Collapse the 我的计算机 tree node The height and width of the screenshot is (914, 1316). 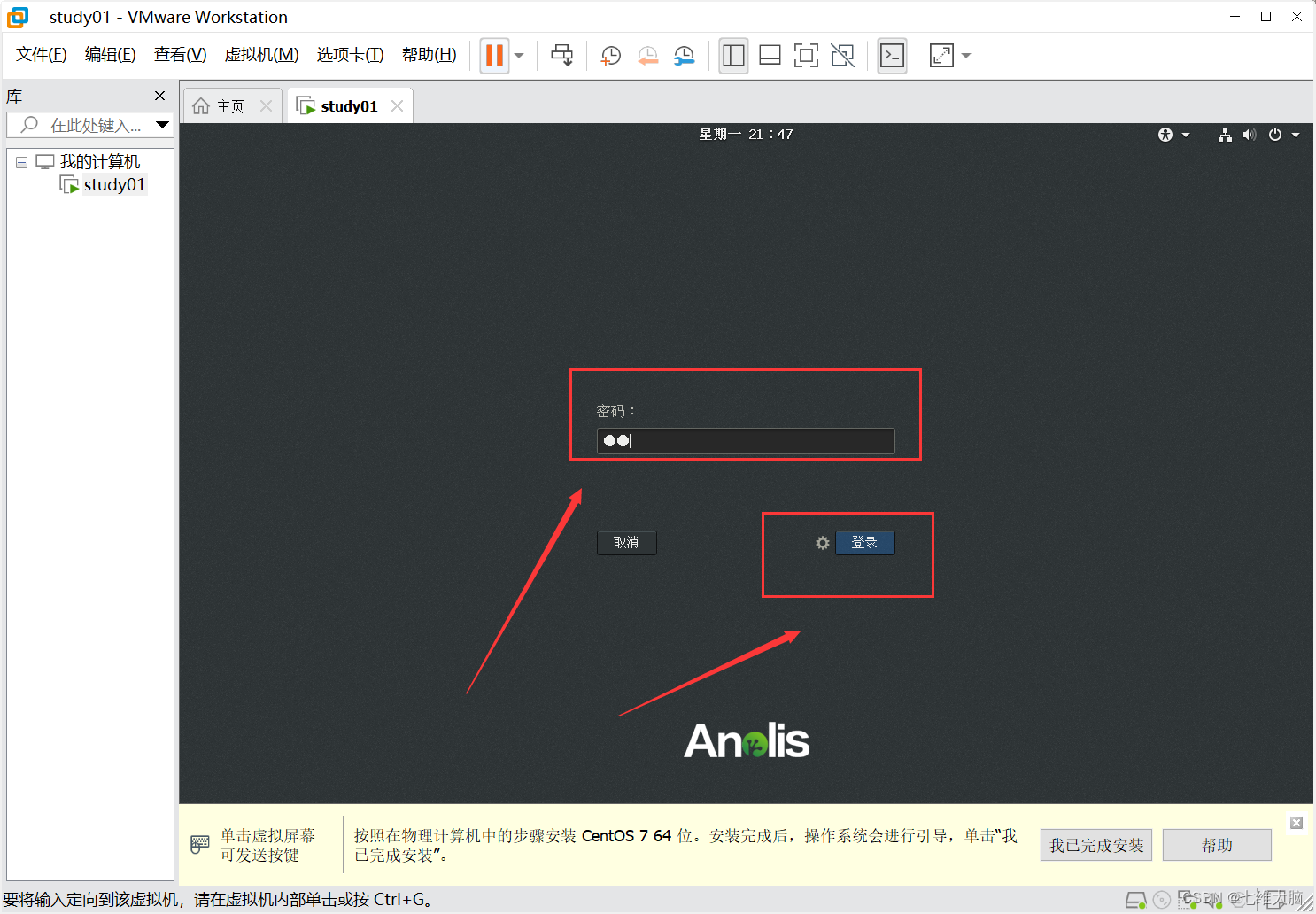[22, 162]
